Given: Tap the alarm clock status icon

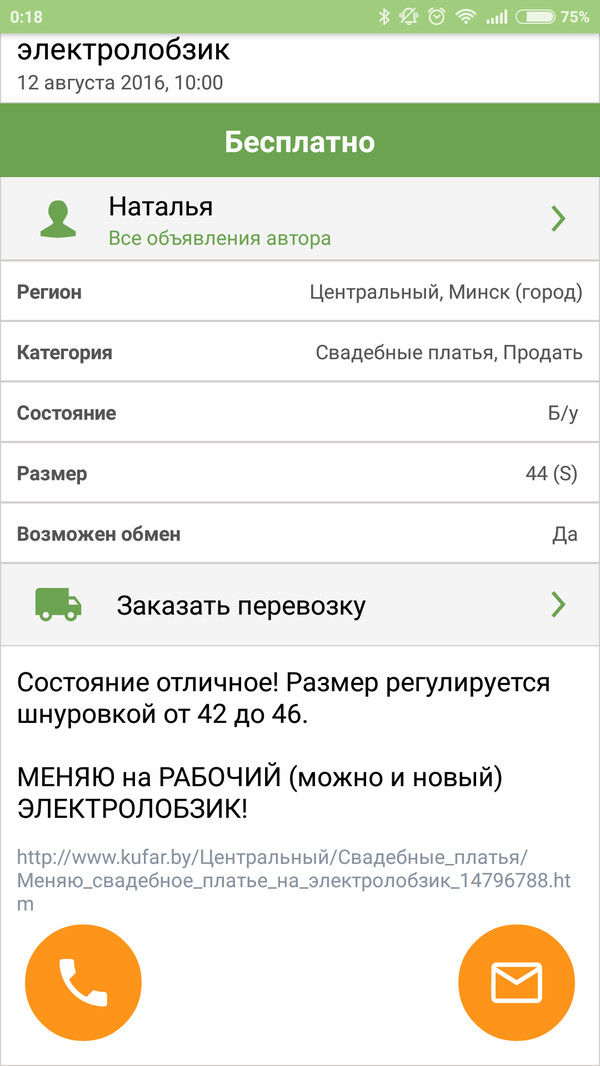Looking at the screenshot, I should pos(436,17).
